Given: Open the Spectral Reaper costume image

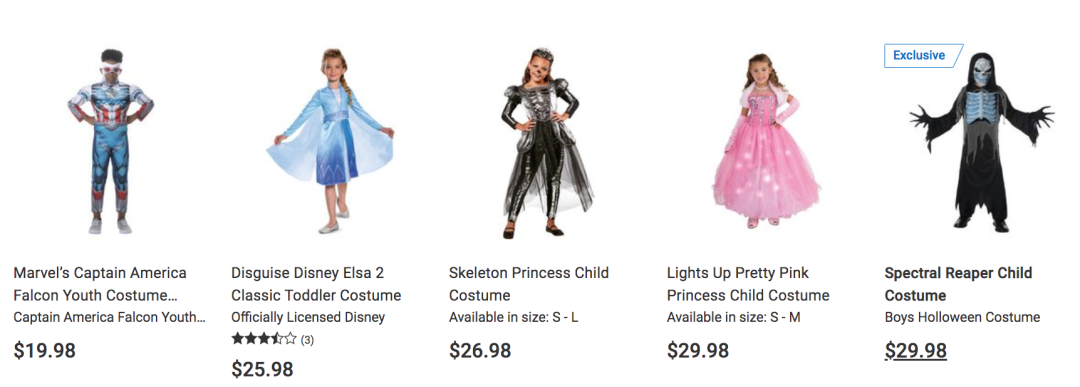Looking at the screenshot, I should [x=982, y=141].
